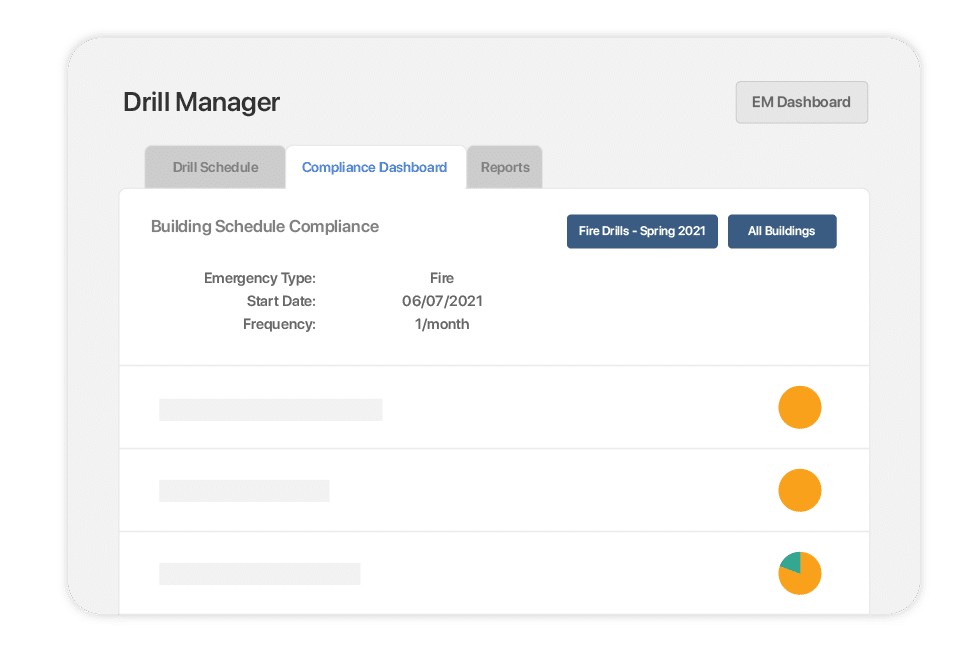Open the All Buildings filter
Screen dimensions: 964x651
[x=782, y=231]
